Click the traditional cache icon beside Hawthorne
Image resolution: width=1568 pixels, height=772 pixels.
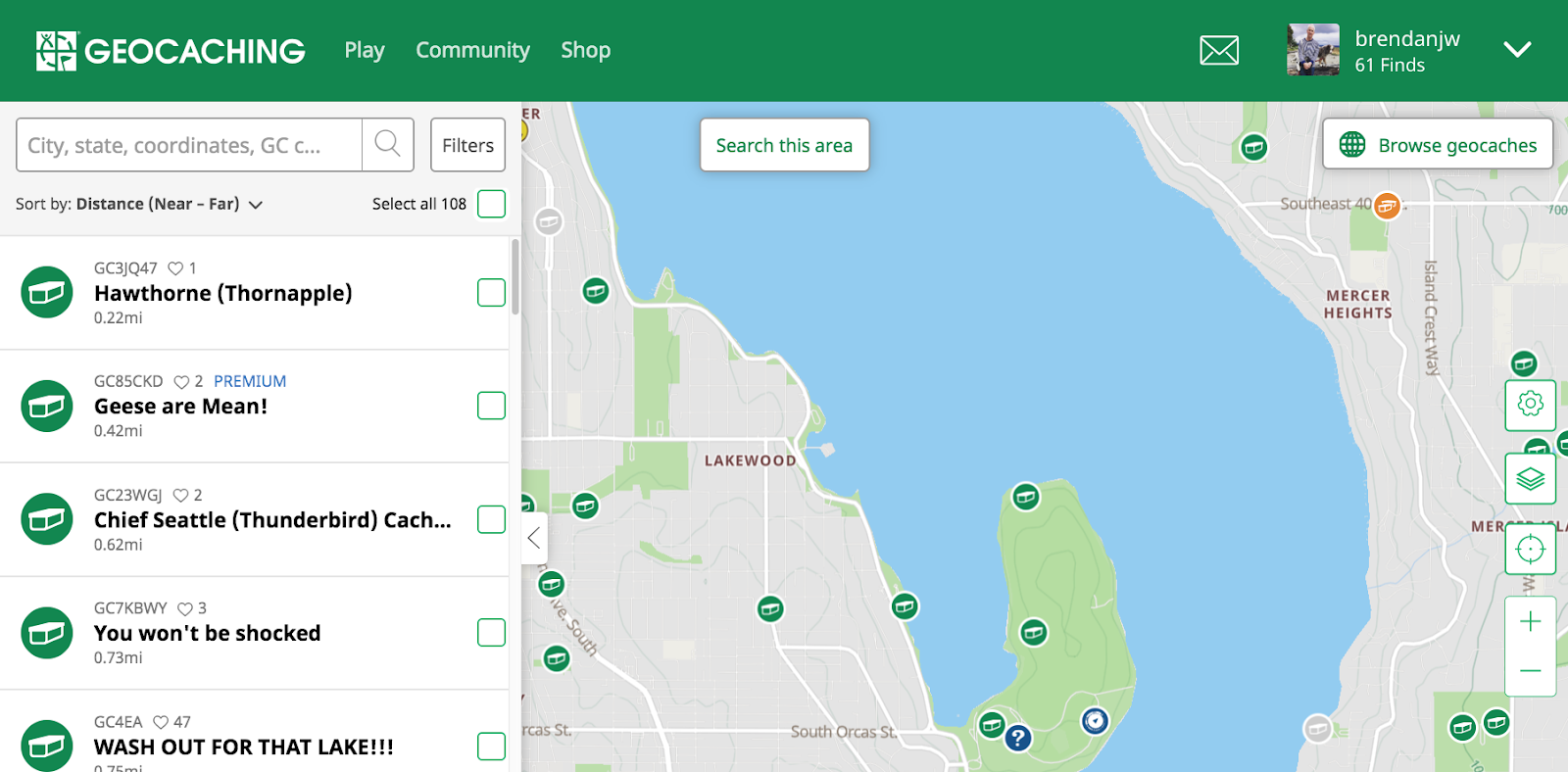click(x=47, y=292)
